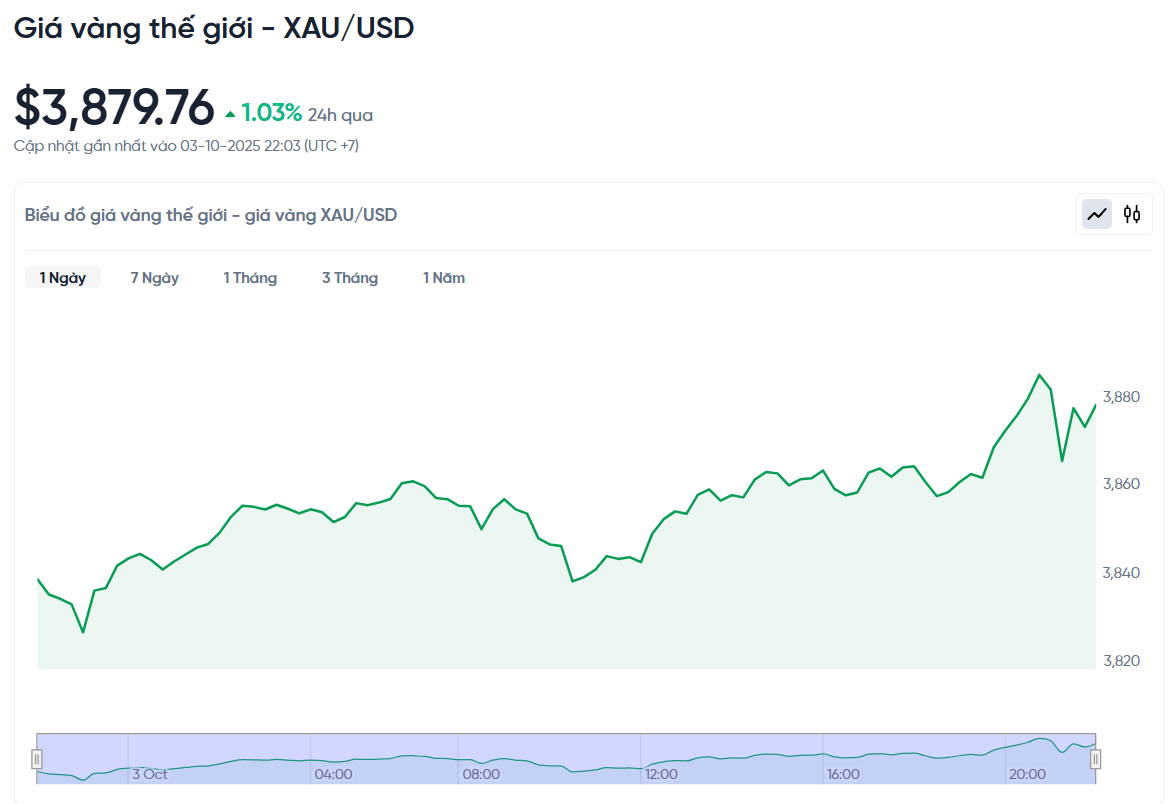Click the $3,879.76 gold price
Image resolution: width=1168 pixels, height=804 pixels.
pyautogui.click(x=115, y=108)
